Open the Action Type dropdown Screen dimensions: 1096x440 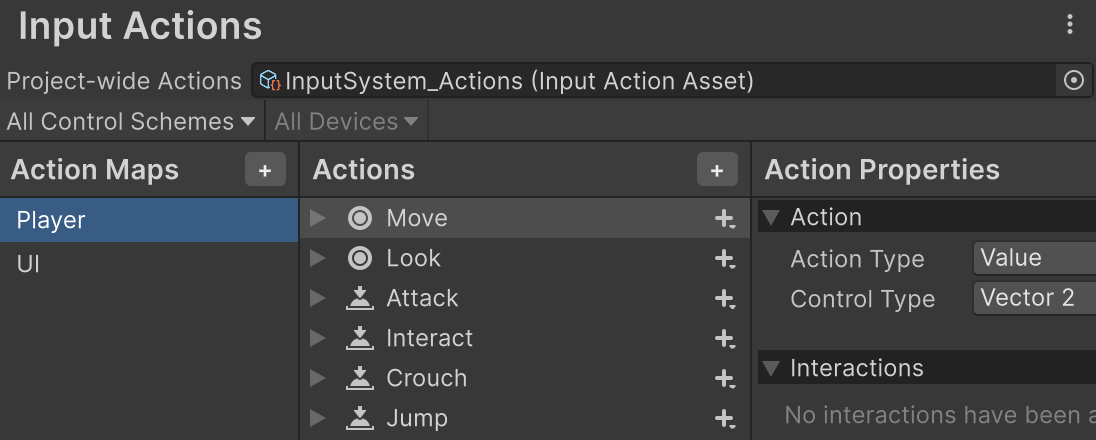[x=1035, y=258]
